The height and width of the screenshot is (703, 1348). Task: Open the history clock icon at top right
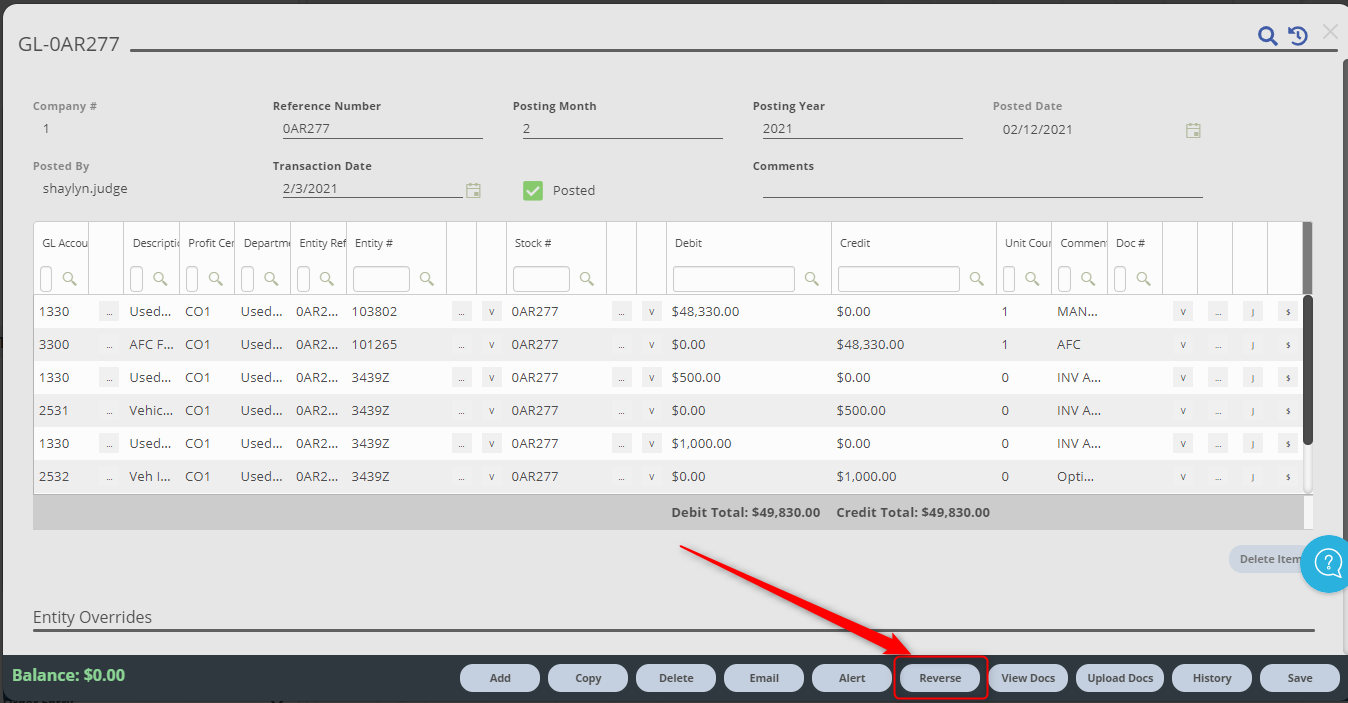coord(1298,37)
